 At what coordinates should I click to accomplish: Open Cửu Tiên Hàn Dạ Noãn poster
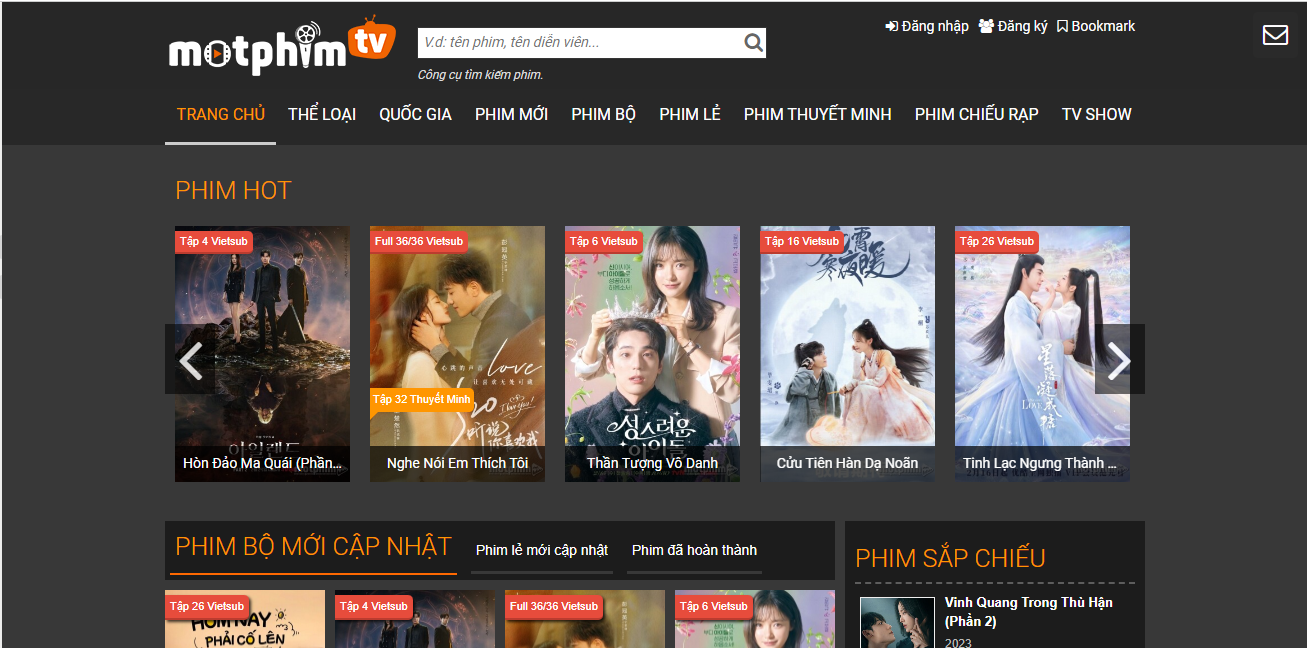(847, 354)
